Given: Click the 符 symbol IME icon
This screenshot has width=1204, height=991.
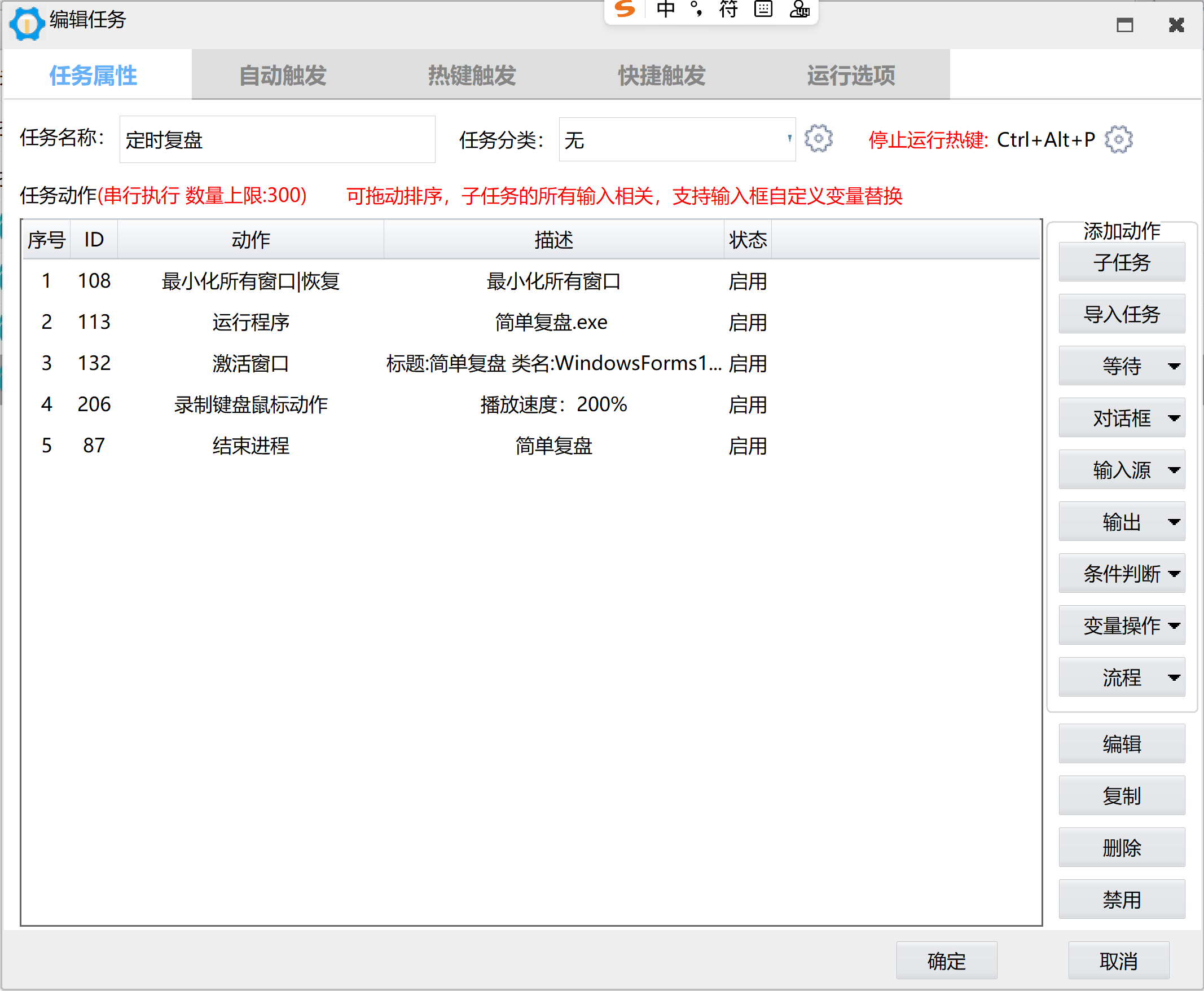Looking at the screenshot, I should pyautogui.click(x=728, y=9).
